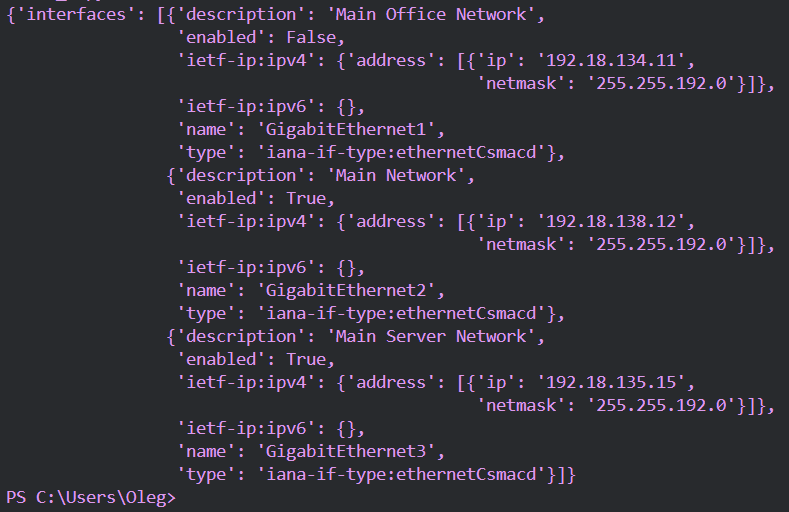Click the GigabitEthernet1 interface name
The width and height of the screenshot is (789, 512).
pos(346,130)
